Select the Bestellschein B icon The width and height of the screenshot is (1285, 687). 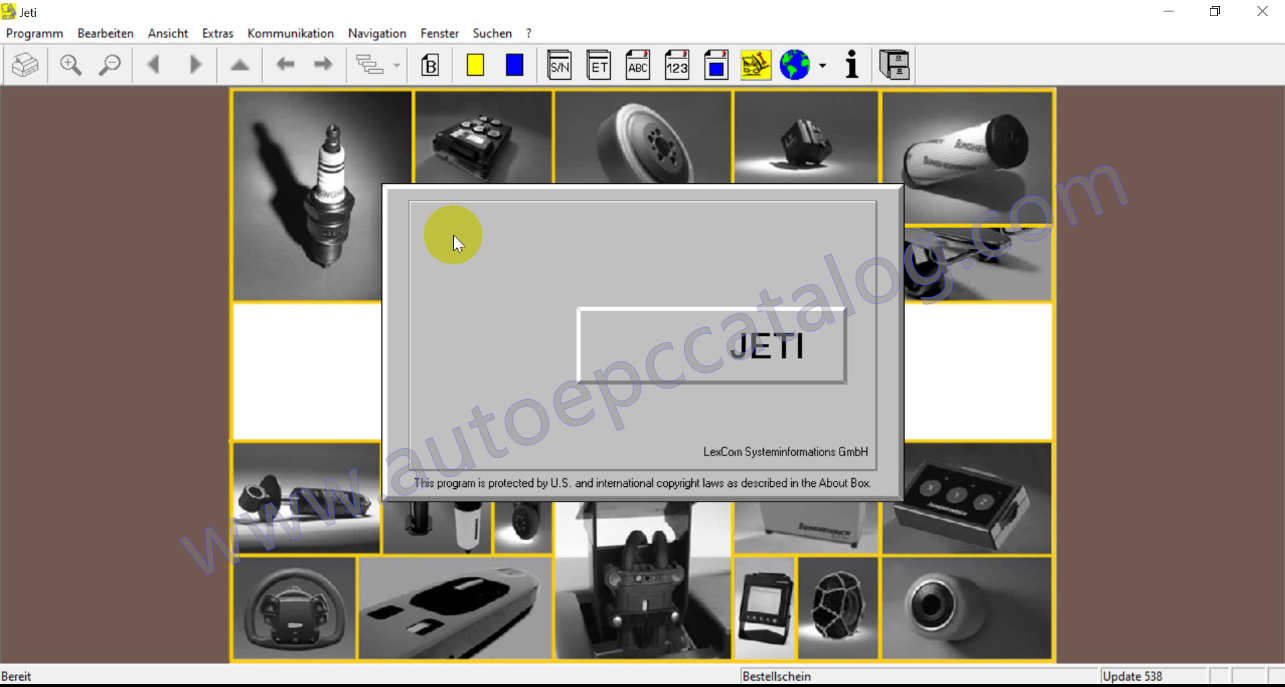(430, 64)
